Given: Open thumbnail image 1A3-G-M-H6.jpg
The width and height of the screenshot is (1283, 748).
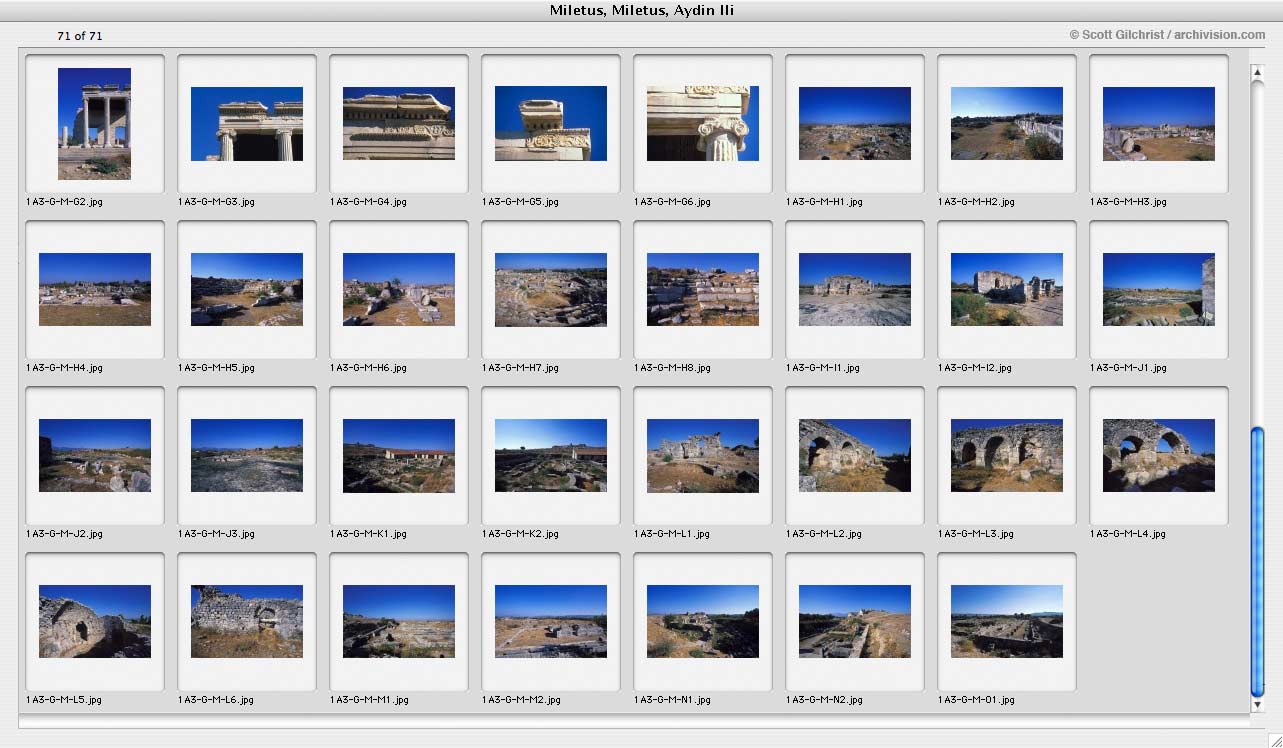Looking at the screenshot, I should pyautogui.click(x=399, y=290).
